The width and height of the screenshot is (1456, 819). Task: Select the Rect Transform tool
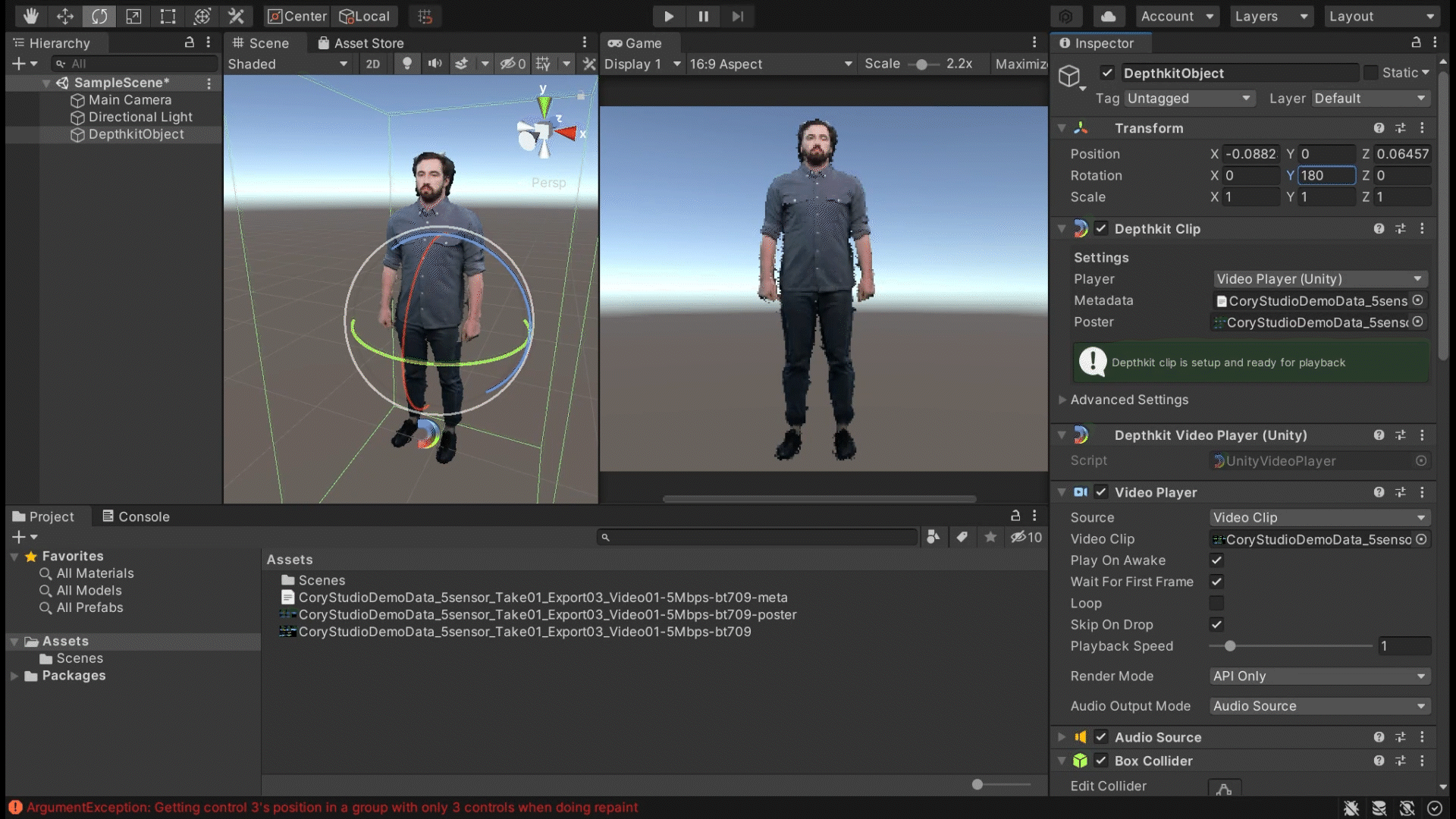168,16
